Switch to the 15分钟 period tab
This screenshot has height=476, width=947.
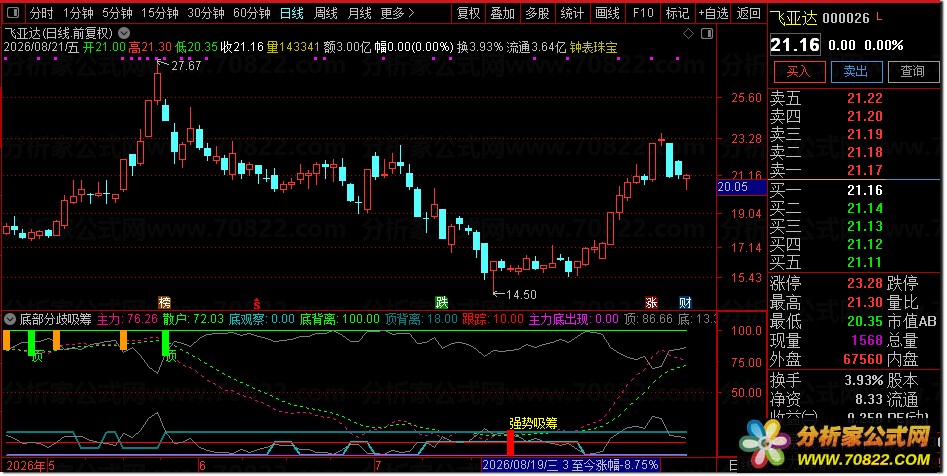click(x=159, y=13)
